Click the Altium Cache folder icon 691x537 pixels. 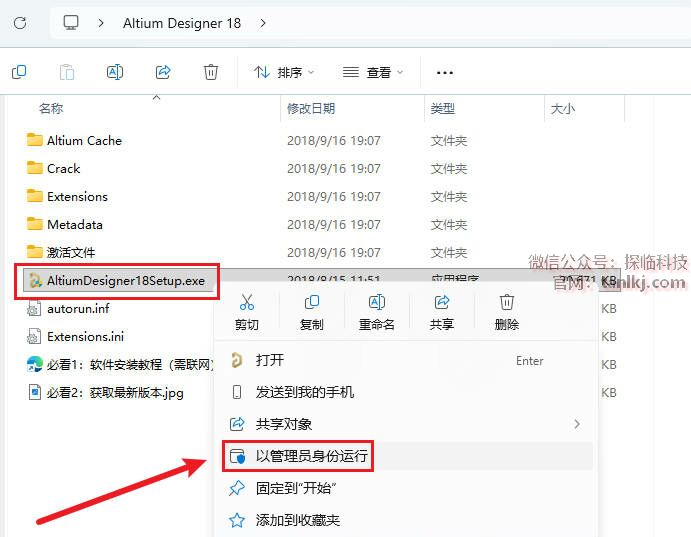click(35, 140)
